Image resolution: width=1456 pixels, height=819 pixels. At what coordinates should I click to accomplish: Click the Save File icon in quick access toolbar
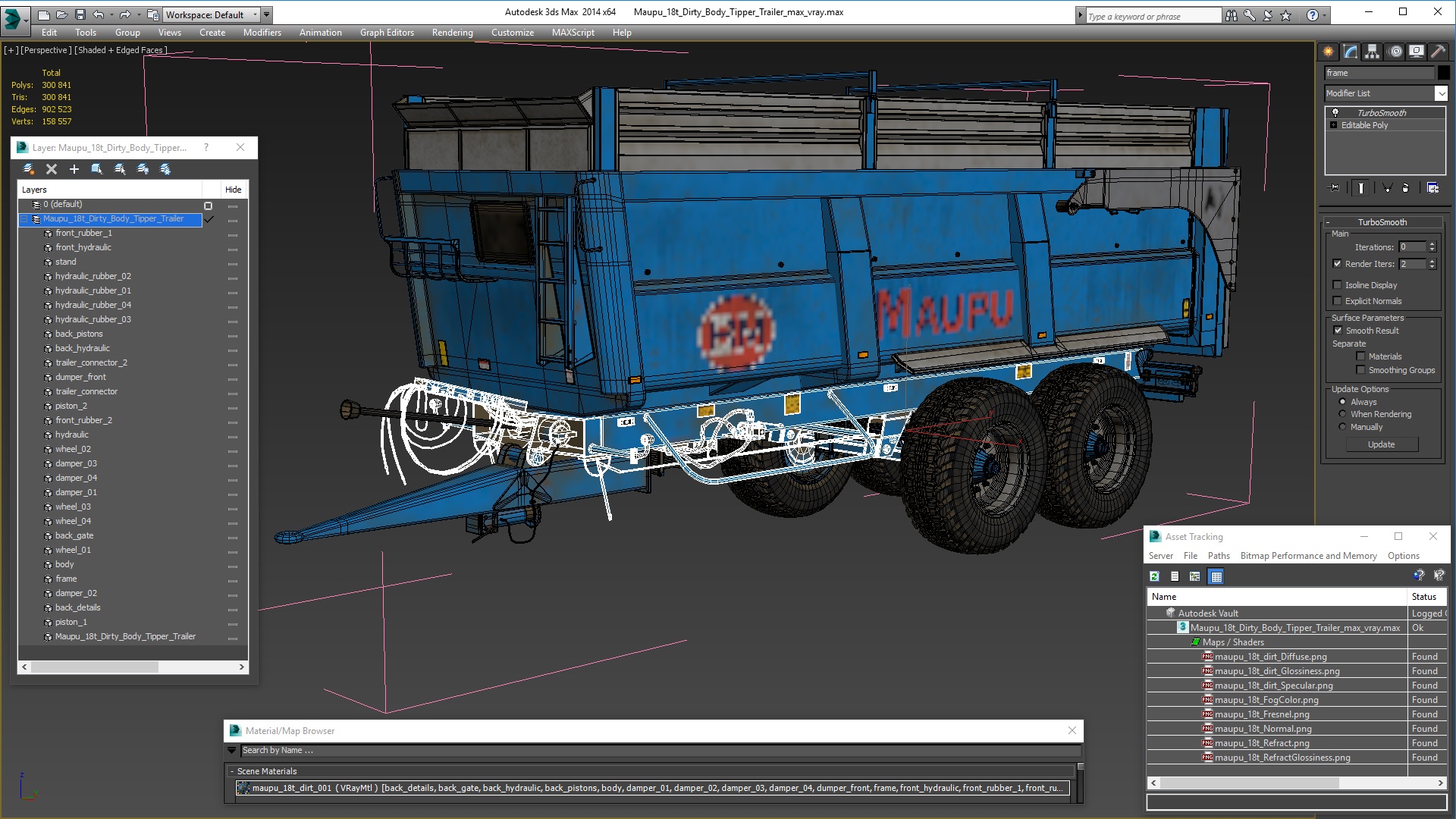(80, 14)
